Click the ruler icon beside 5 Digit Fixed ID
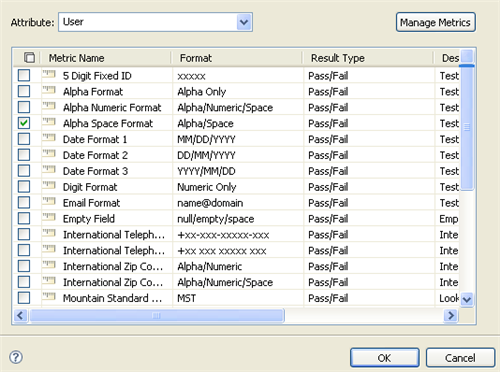This screenshot has width=500, height=372. pyautogui.click(x=49, y=74)
